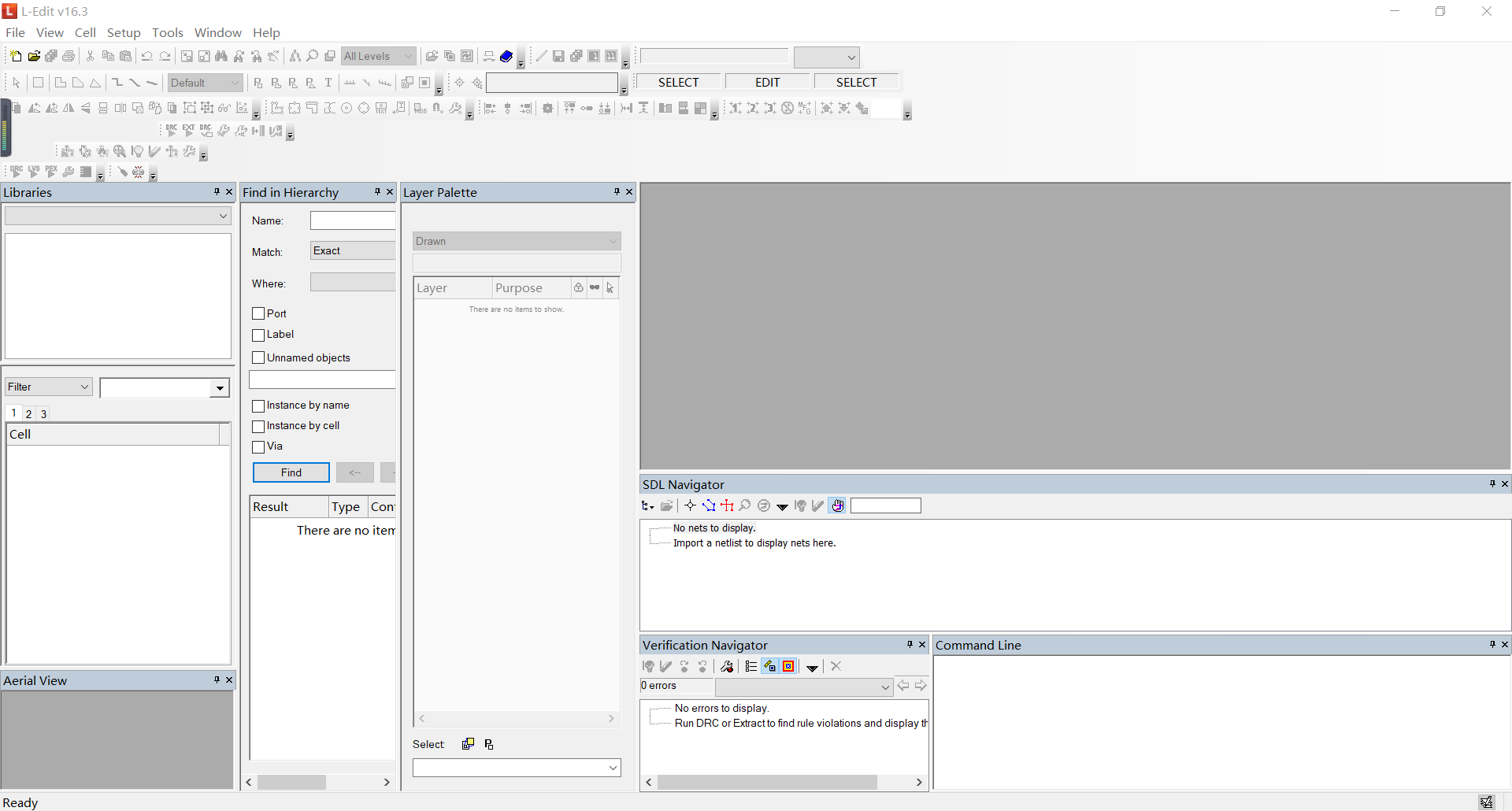Check the Port checkbox
Screen dimensions: 1512x811
(258, 313)
